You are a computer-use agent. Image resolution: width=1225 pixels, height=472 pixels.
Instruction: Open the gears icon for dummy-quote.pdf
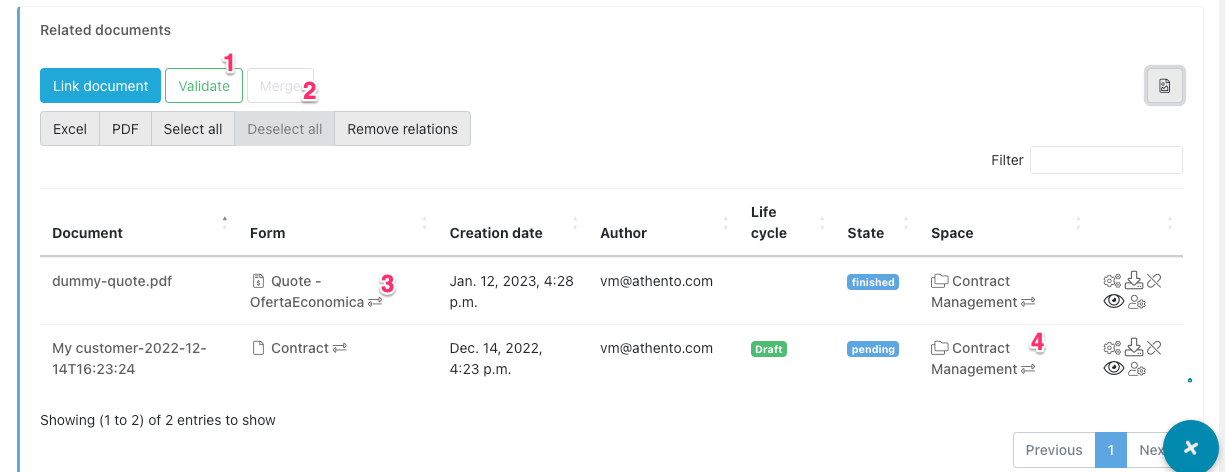(x=1112, y=281)
